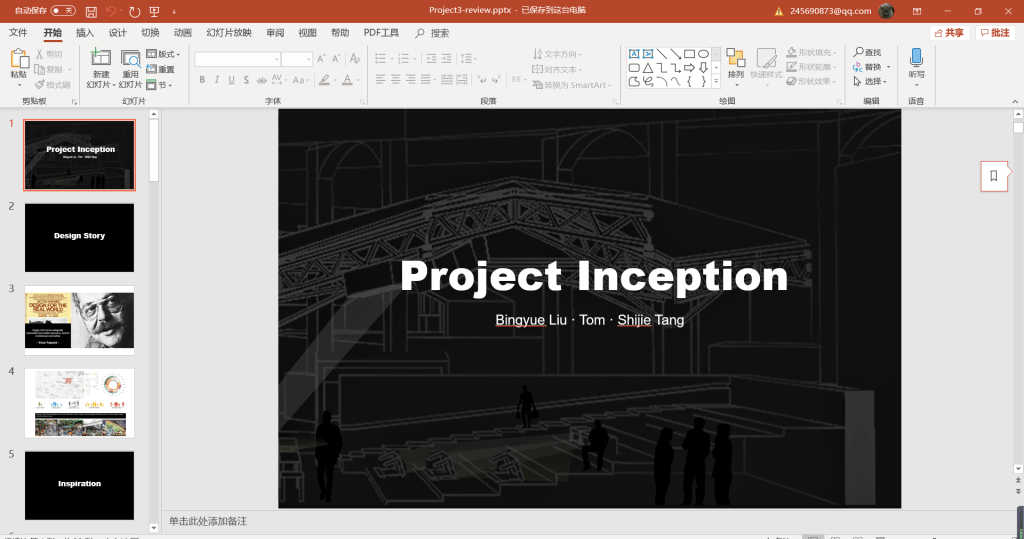Viewport: 1024px width, 539px height.
Task: Start slideshow from beginning icon in title bar
Action: pyautogui.click(x=154, y=11)
